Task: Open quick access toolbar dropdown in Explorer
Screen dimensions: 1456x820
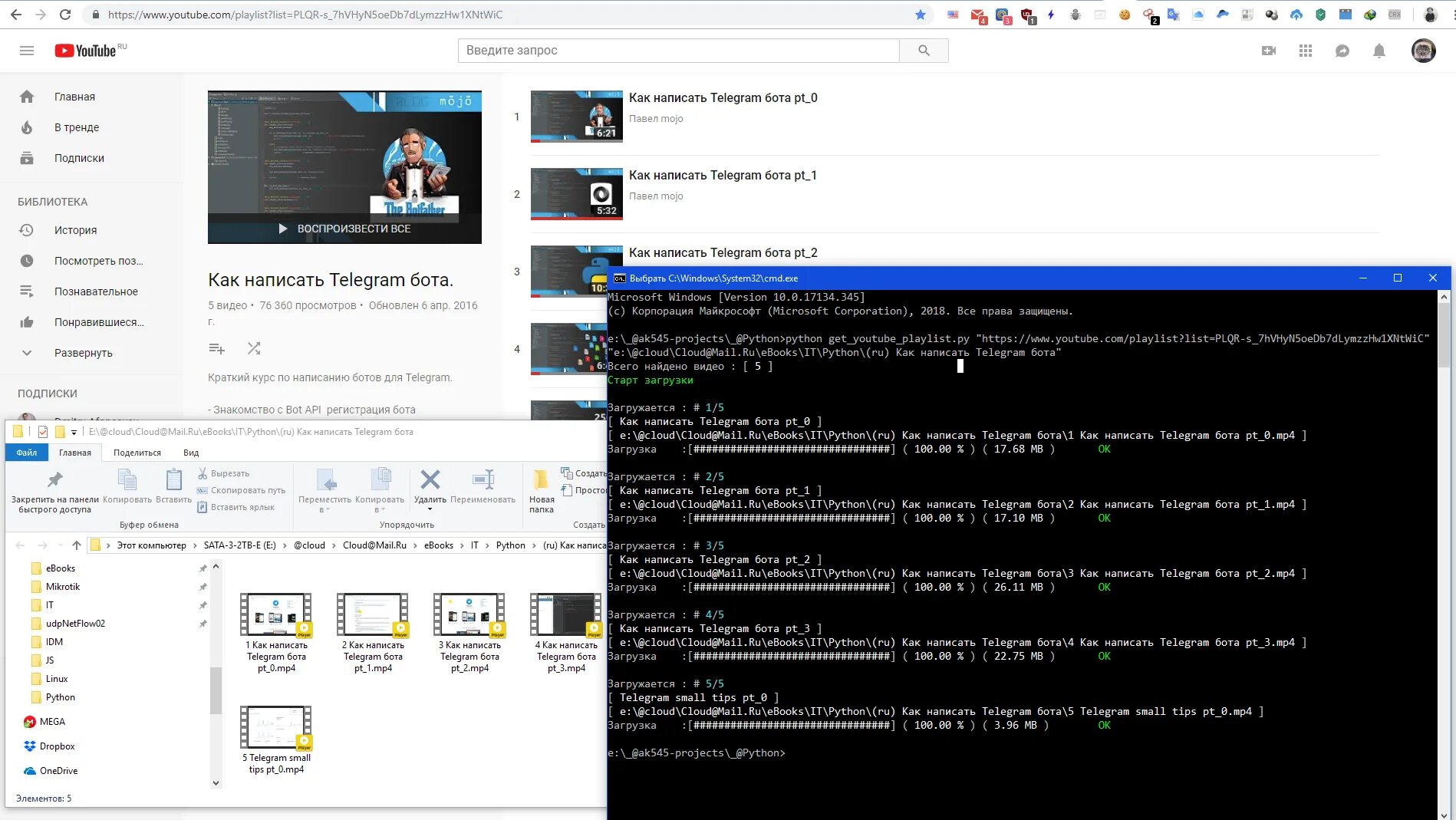Action: [74, 433]
